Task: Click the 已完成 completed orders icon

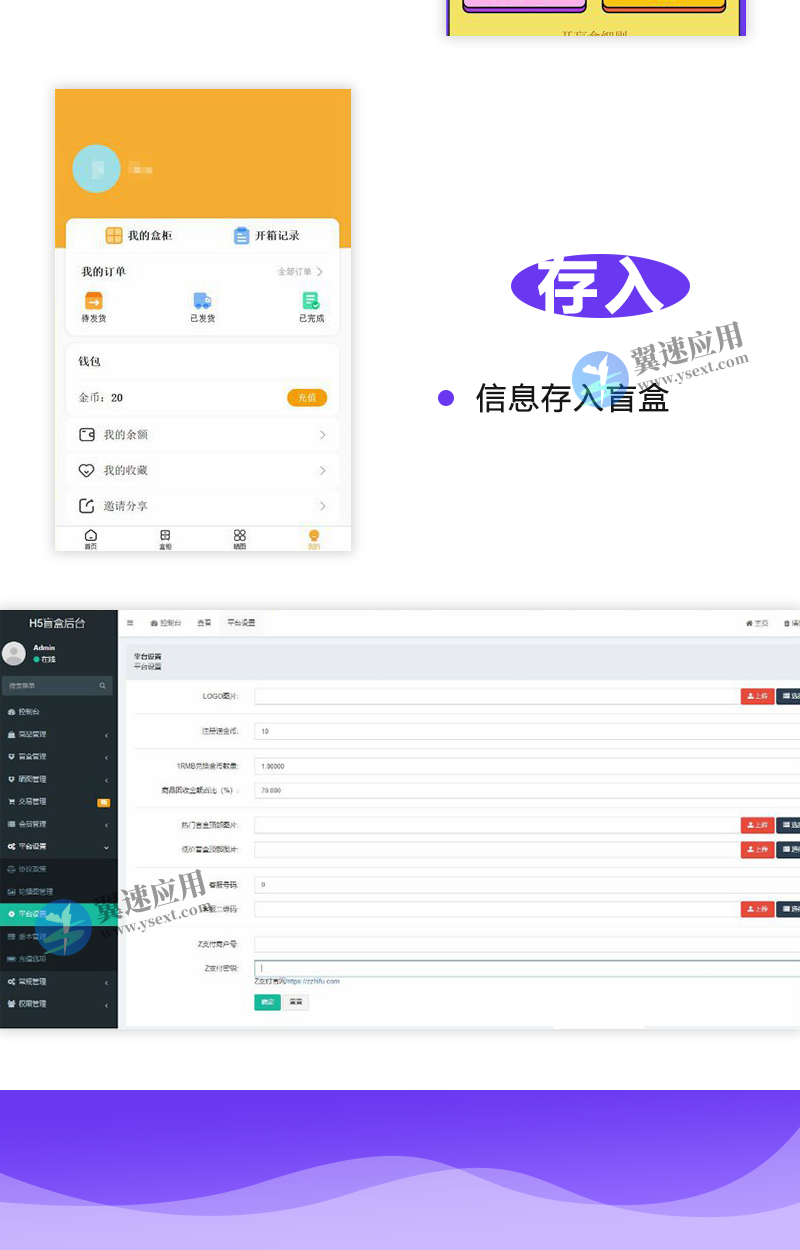Action: click(308, 301)
